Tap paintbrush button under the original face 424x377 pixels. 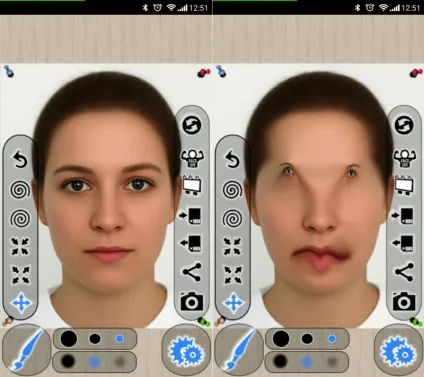click(27, 350)
